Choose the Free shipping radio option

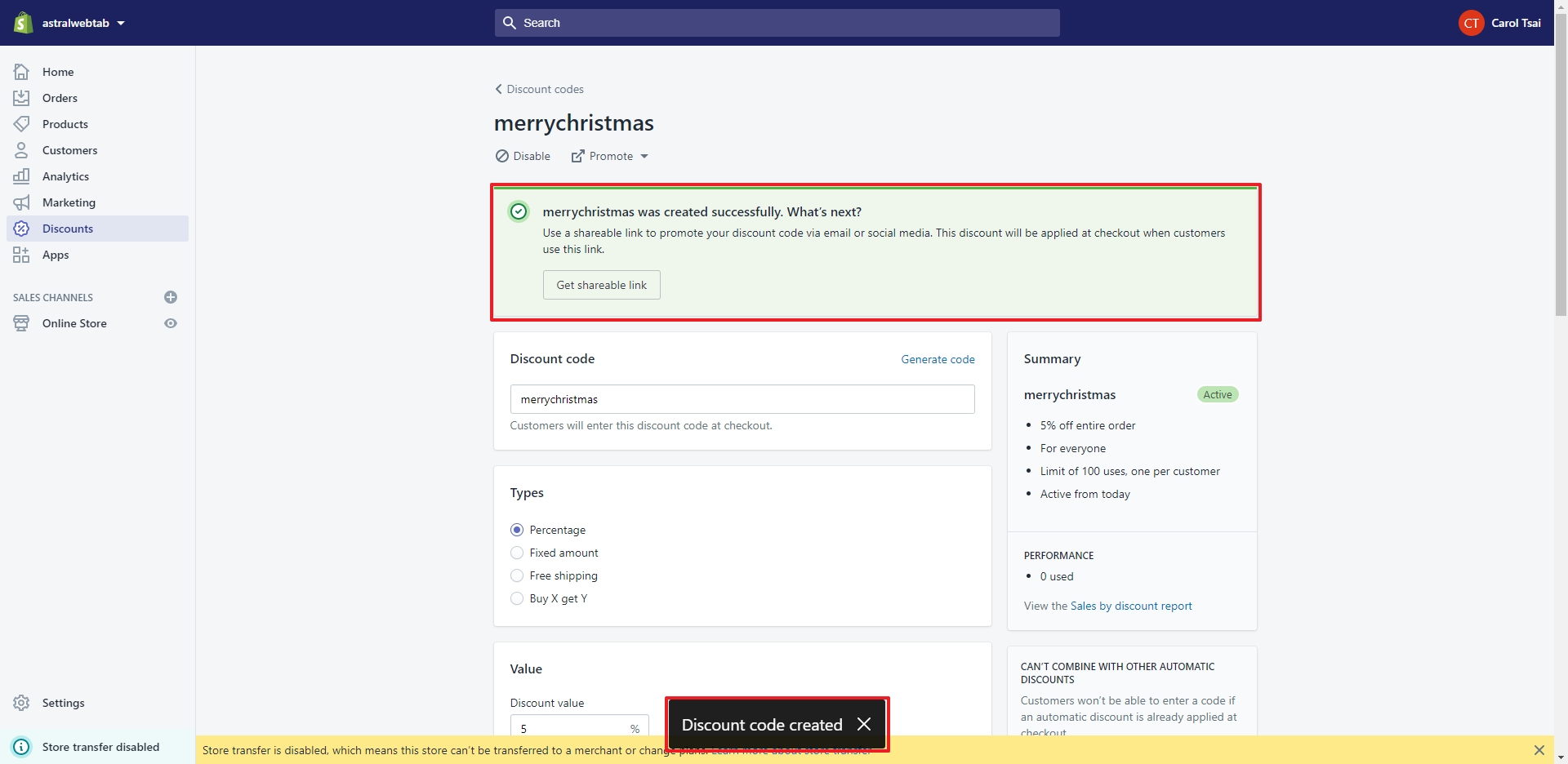[517, 575]
